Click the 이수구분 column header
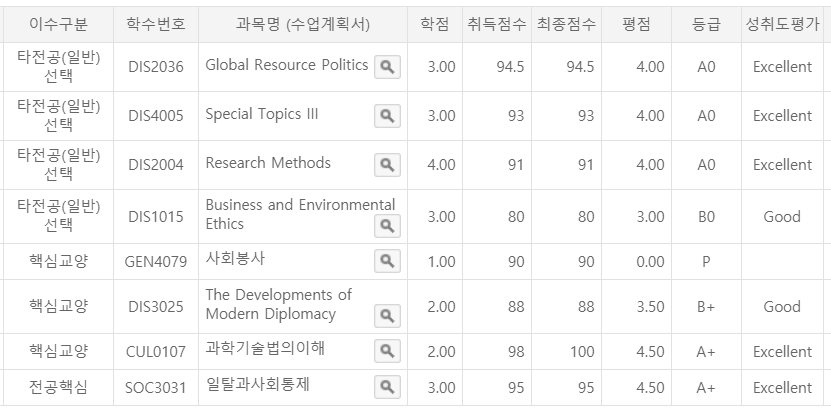This screenshot has width=831, height=413. [x=58, y=24]
